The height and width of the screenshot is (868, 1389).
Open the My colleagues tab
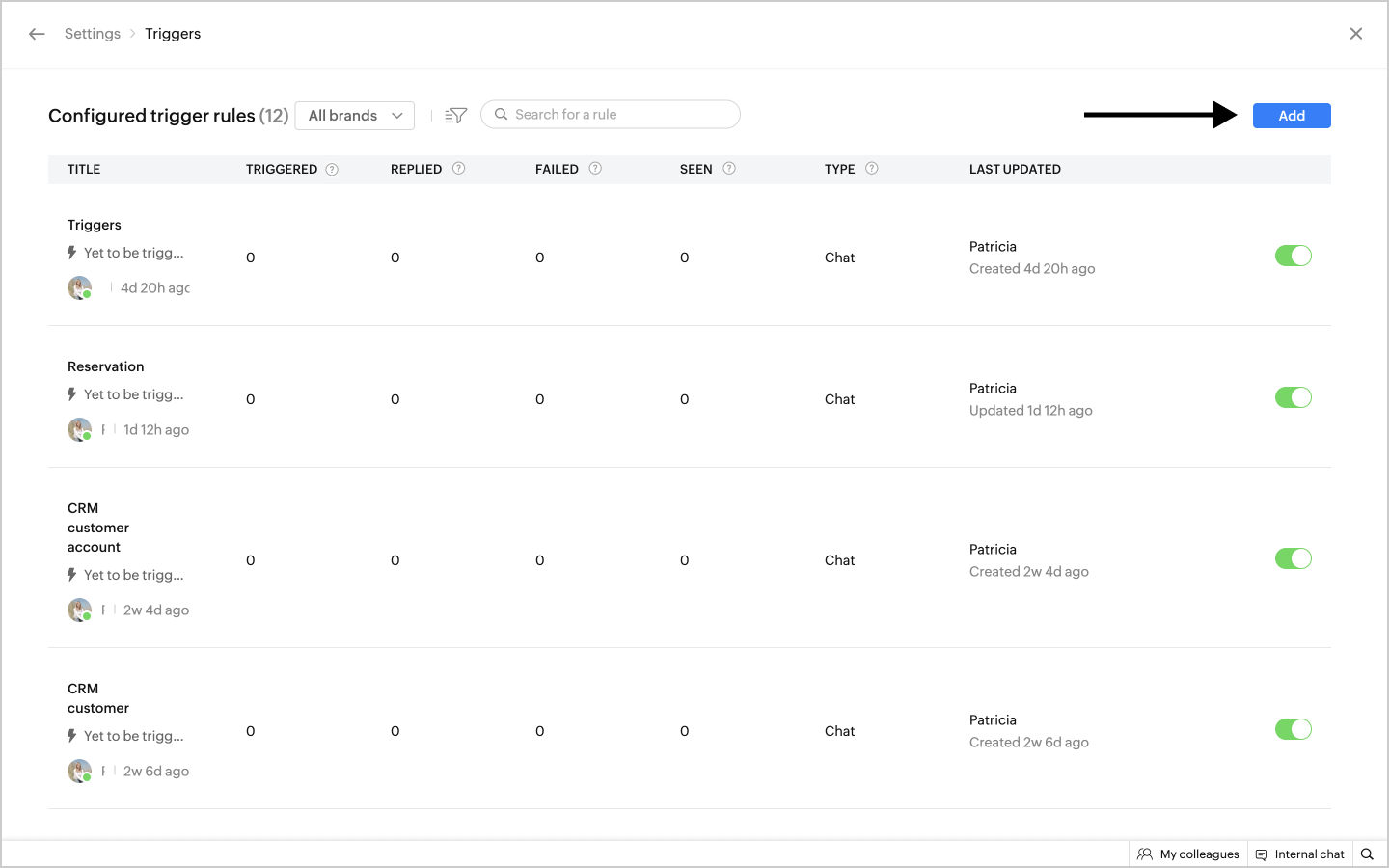pos(1188,854)
